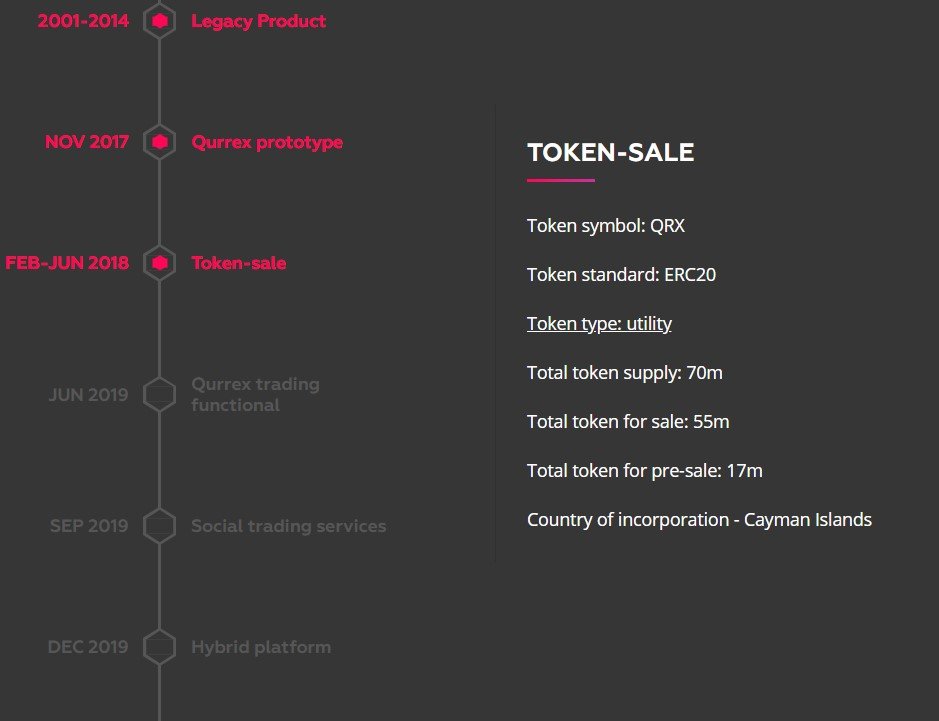Click the SEP 2019 empty hexagon marker
The image size is (939, 721).
pyautogui.click(x=159, y=525)
